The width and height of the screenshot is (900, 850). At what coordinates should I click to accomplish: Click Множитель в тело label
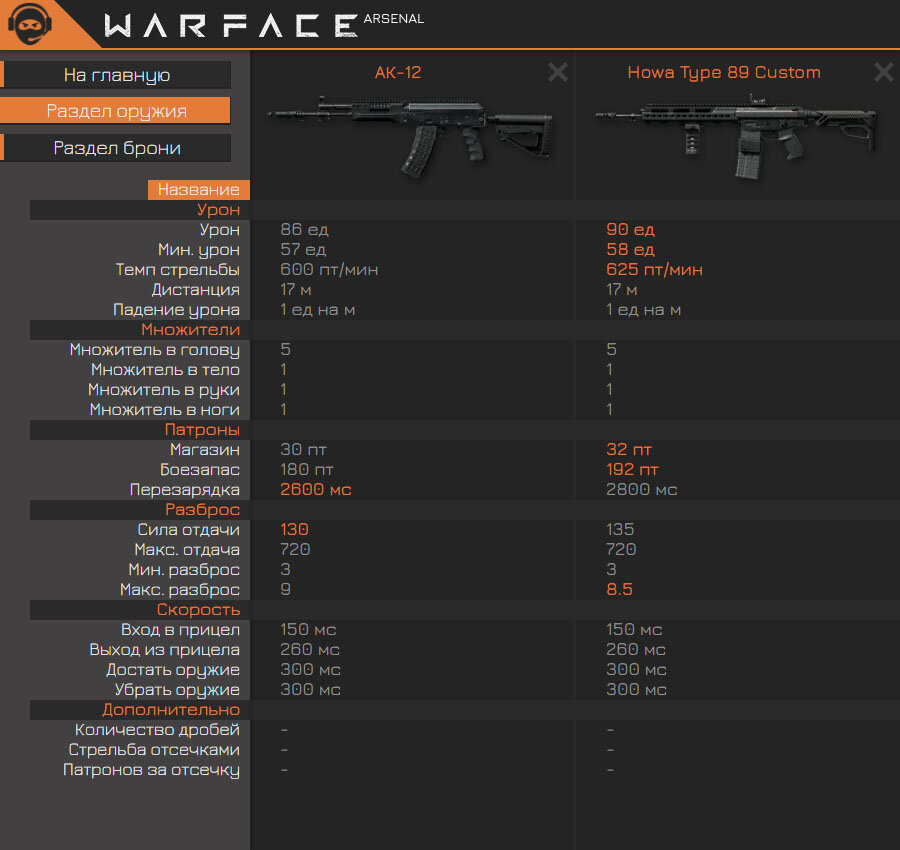(165, 370)
